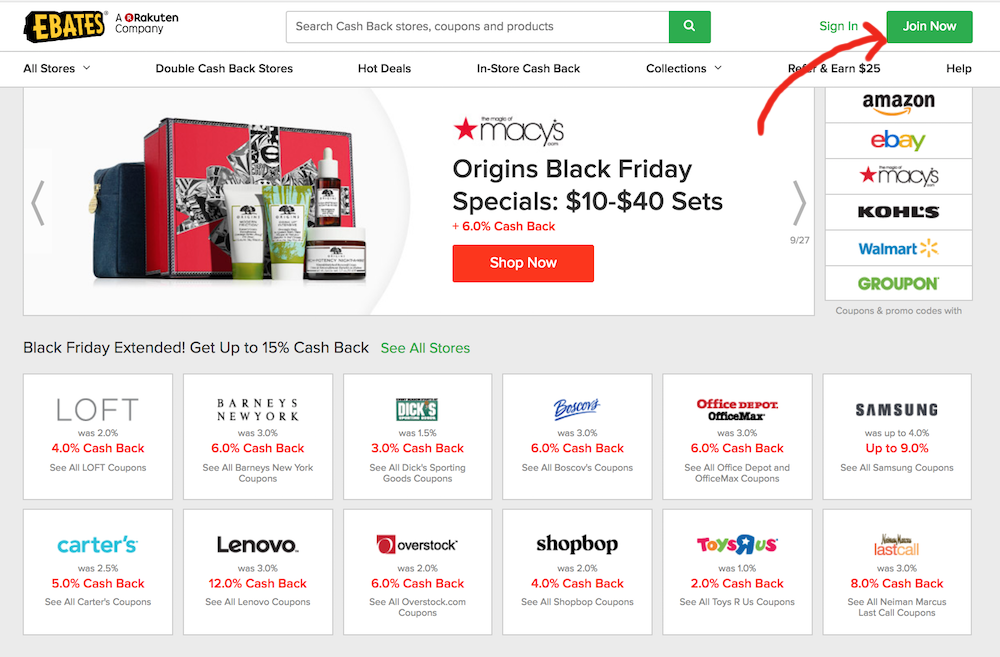The image size is (1000, 657).
Task: Click the Sign In link
Action: tap(838, 26)
